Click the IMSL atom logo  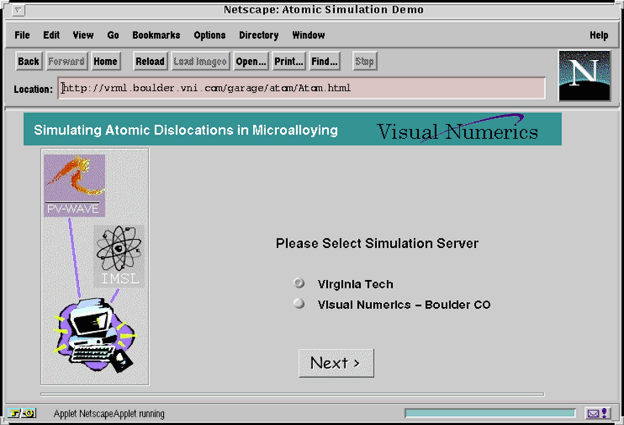pos(119,255)
